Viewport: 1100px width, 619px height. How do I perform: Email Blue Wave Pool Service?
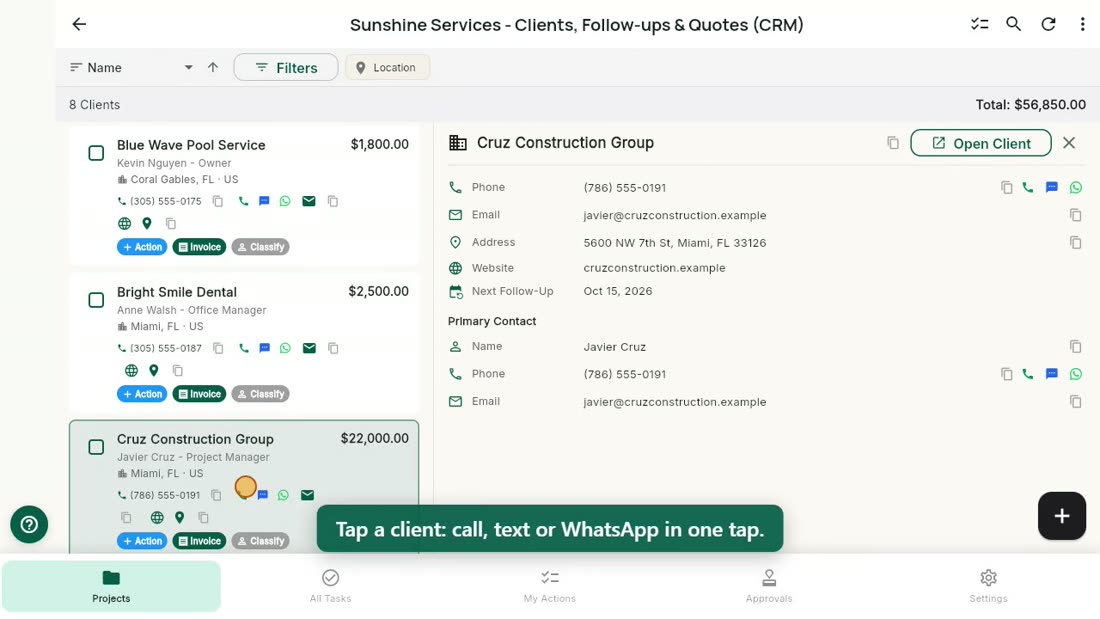tap(309, 201)
